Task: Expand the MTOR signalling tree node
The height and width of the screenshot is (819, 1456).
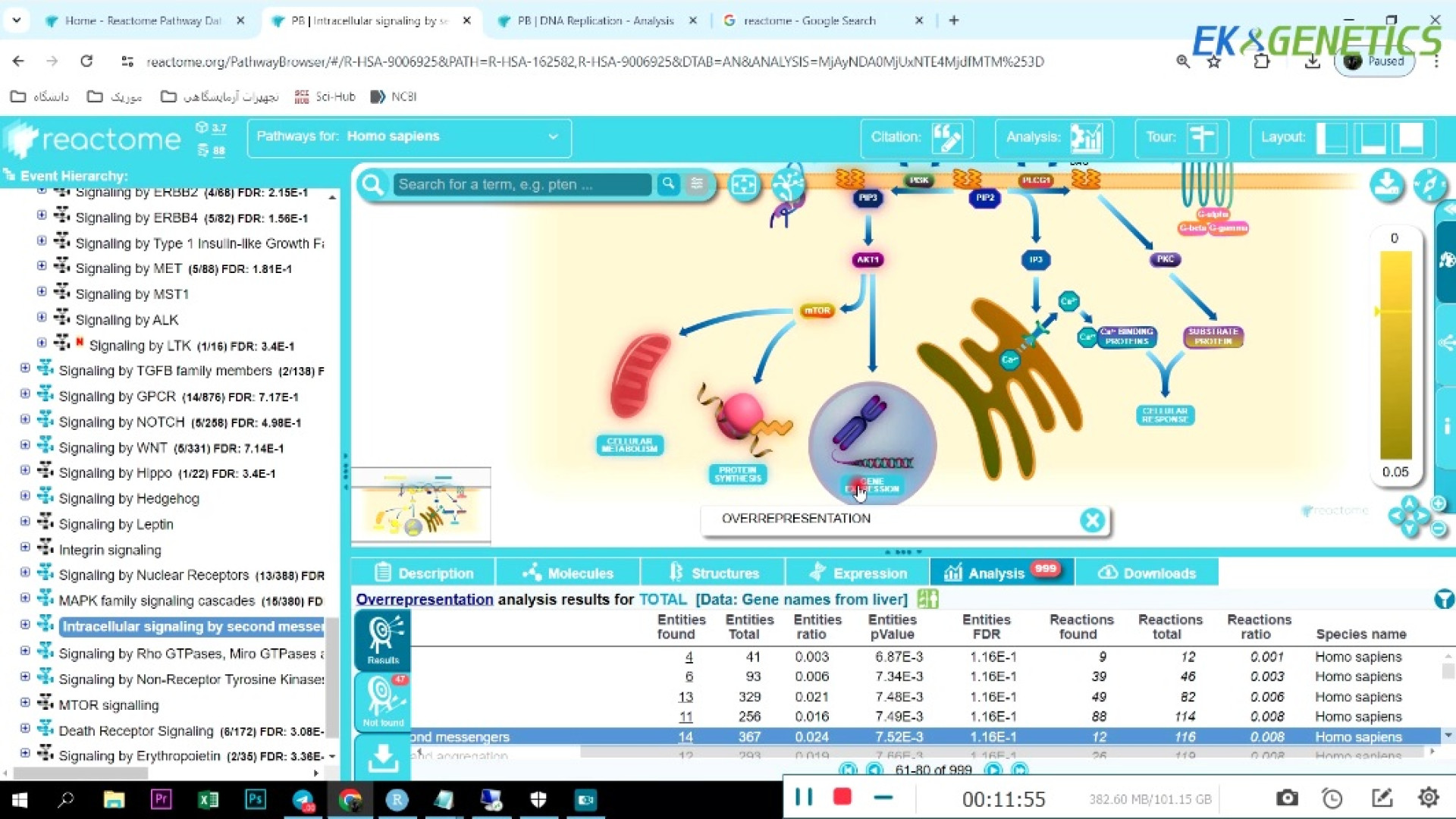Action: tap(25, 704)
